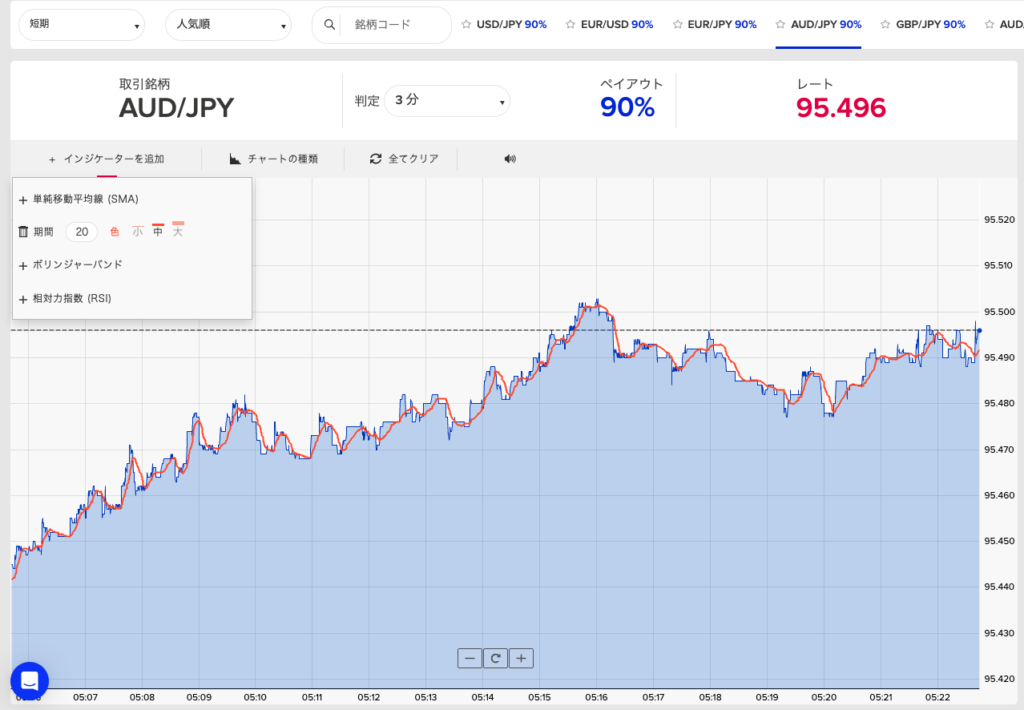Select large line thickness 大
The height and width of the screenshot is (710, 1024).
(x=178, y=232)
